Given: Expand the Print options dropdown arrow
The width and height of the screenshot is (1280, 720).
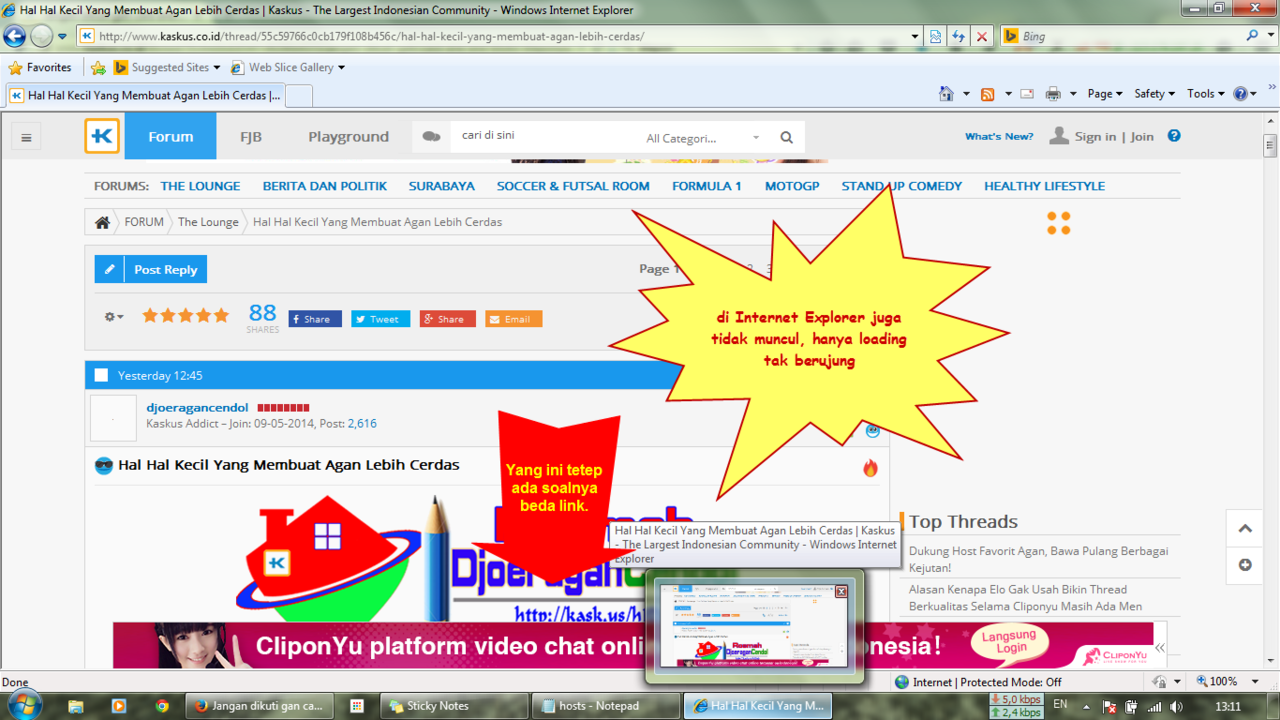Looking at the screenshot, I should pyautogui.click(x=1072, y=94).
